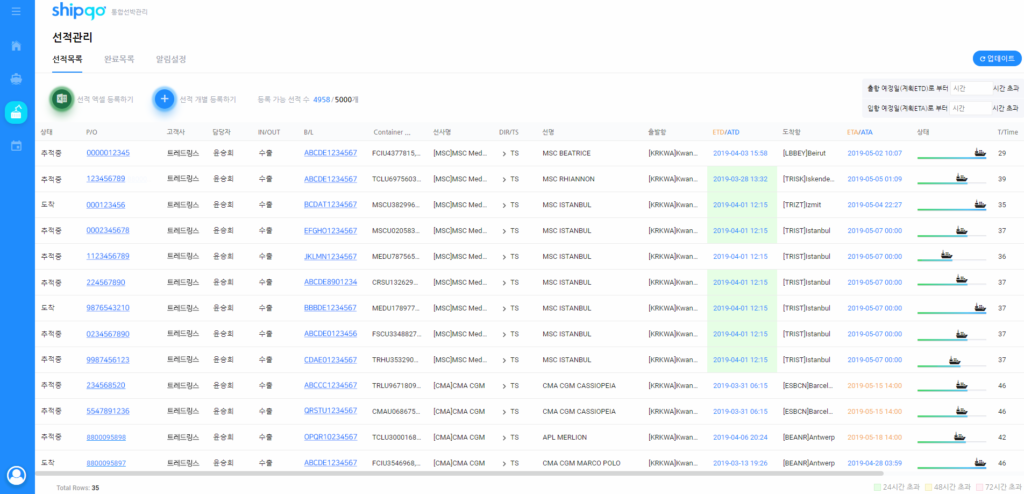The width and height of the screenshot is (1024, 494).
Task: Select vessel name MSC BEATRICE
Action: tap(566, 153)
